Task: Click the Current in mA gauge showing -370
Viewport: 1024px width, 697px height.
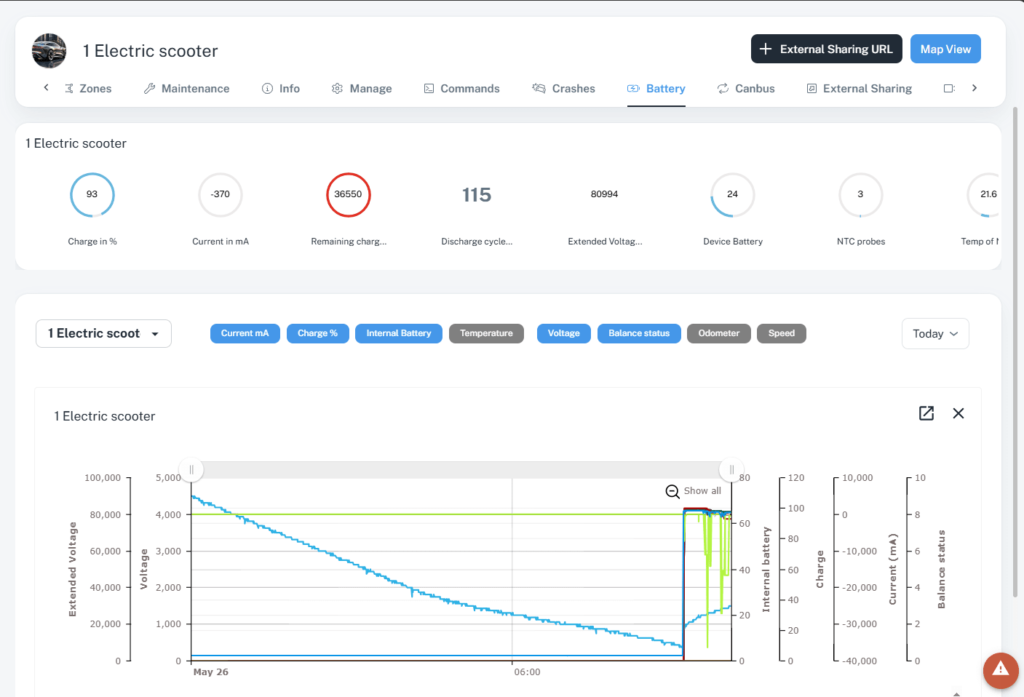Action: coord(220,195)
